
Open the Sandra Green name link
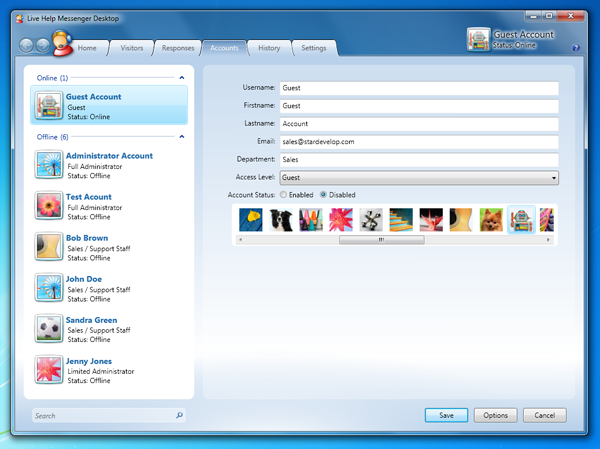(91, 320)
